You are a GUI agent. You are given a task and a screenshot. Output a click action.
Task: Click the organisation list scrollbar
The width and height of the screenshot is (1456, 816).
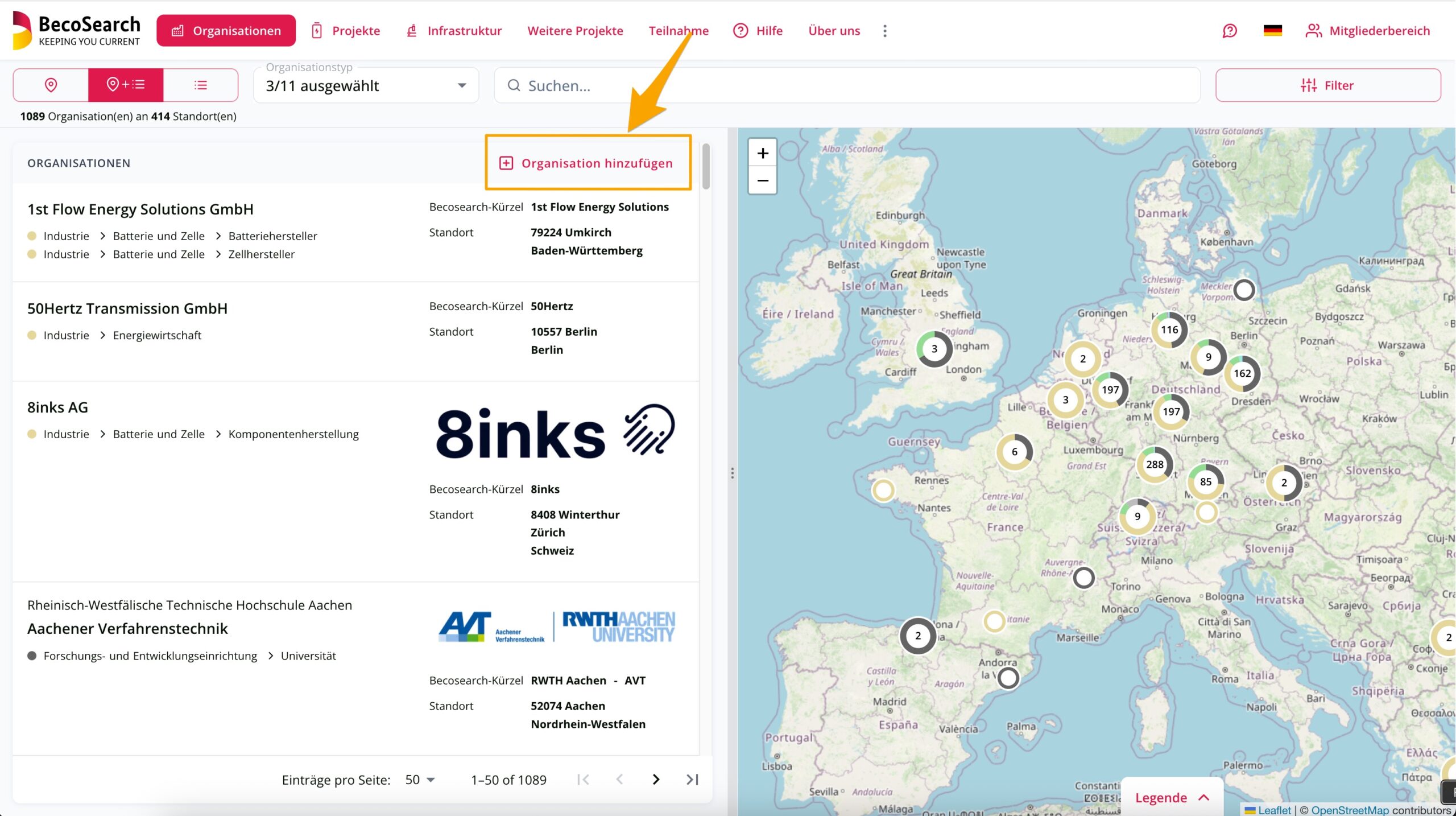coord(706,166)
